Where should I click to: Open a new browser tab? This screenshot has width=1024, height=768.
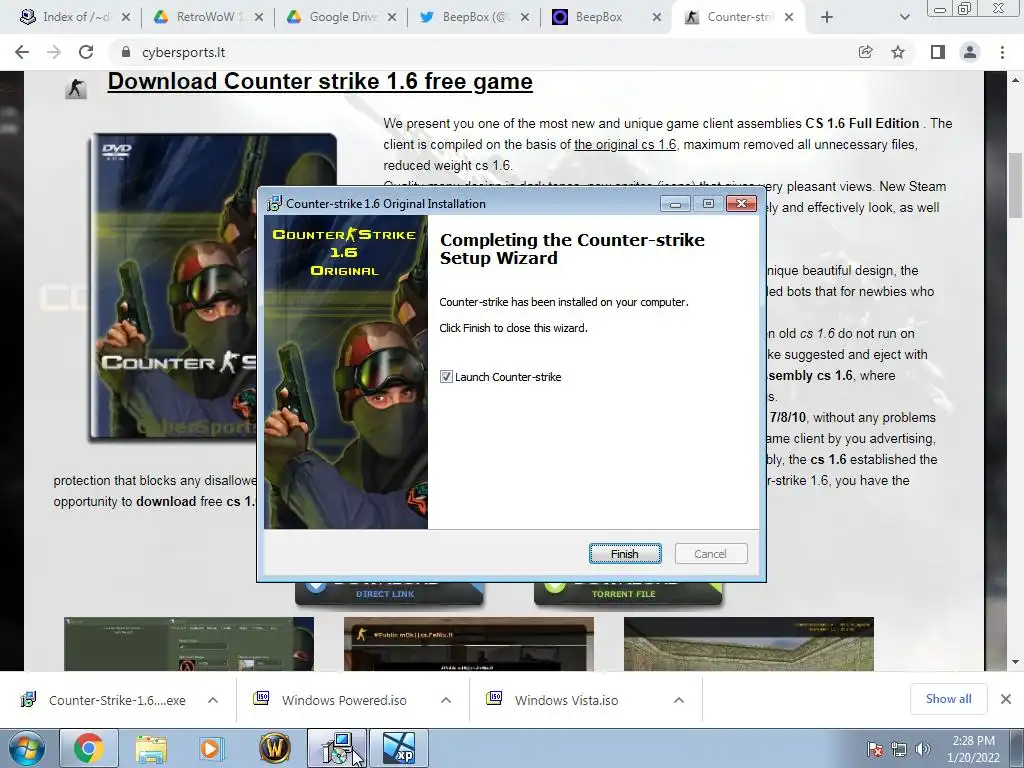(827, 17)
